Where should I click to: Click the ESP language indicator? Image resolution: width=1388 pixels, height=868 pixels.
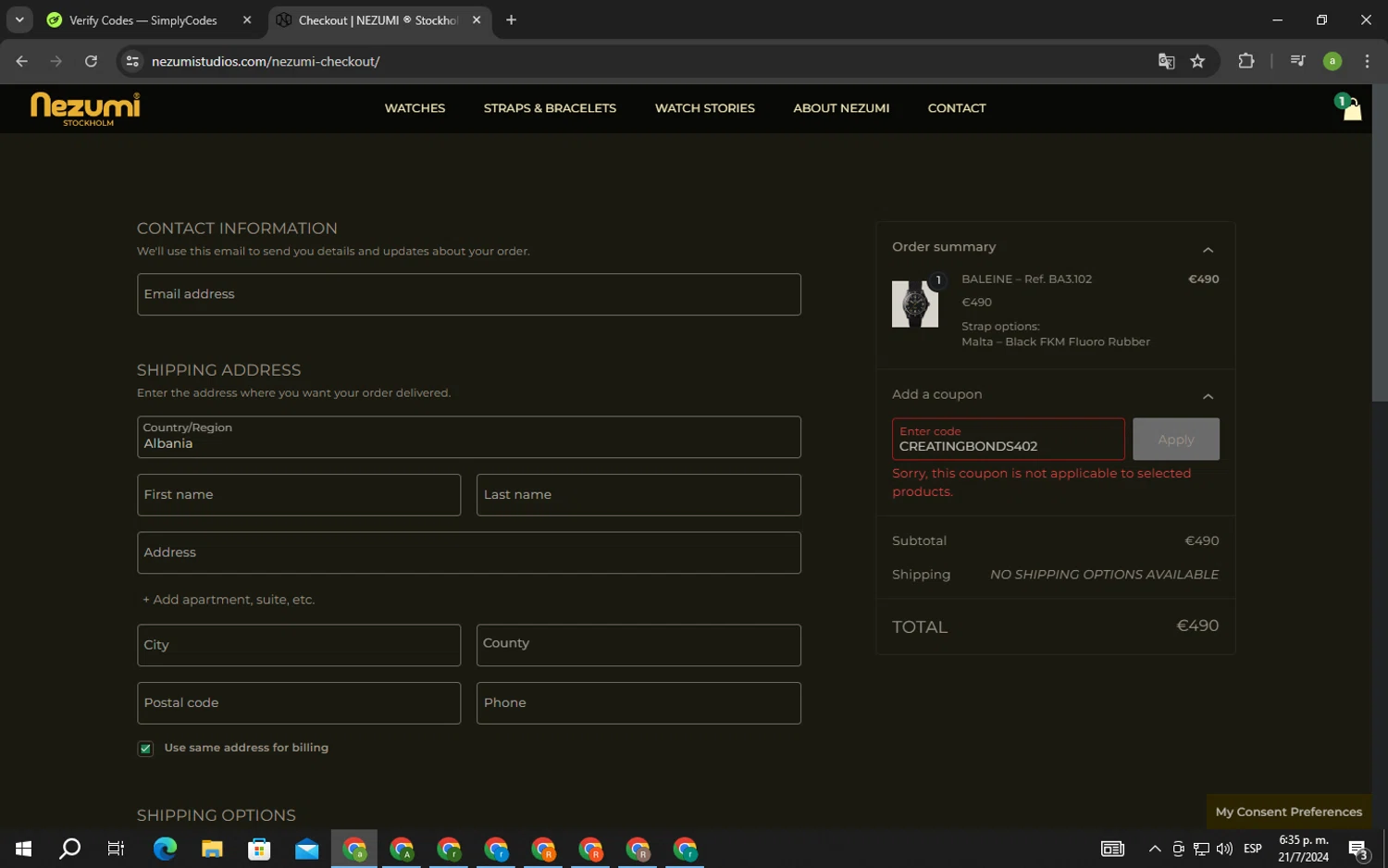pyautogui.click(x=1253, y=849)
